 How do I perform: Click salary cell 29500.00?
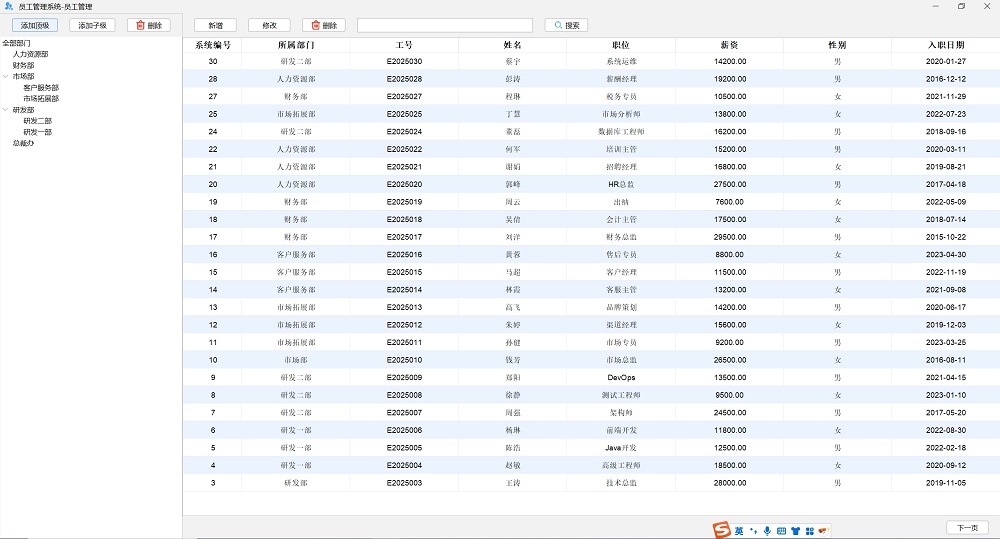tap(730, 237)
